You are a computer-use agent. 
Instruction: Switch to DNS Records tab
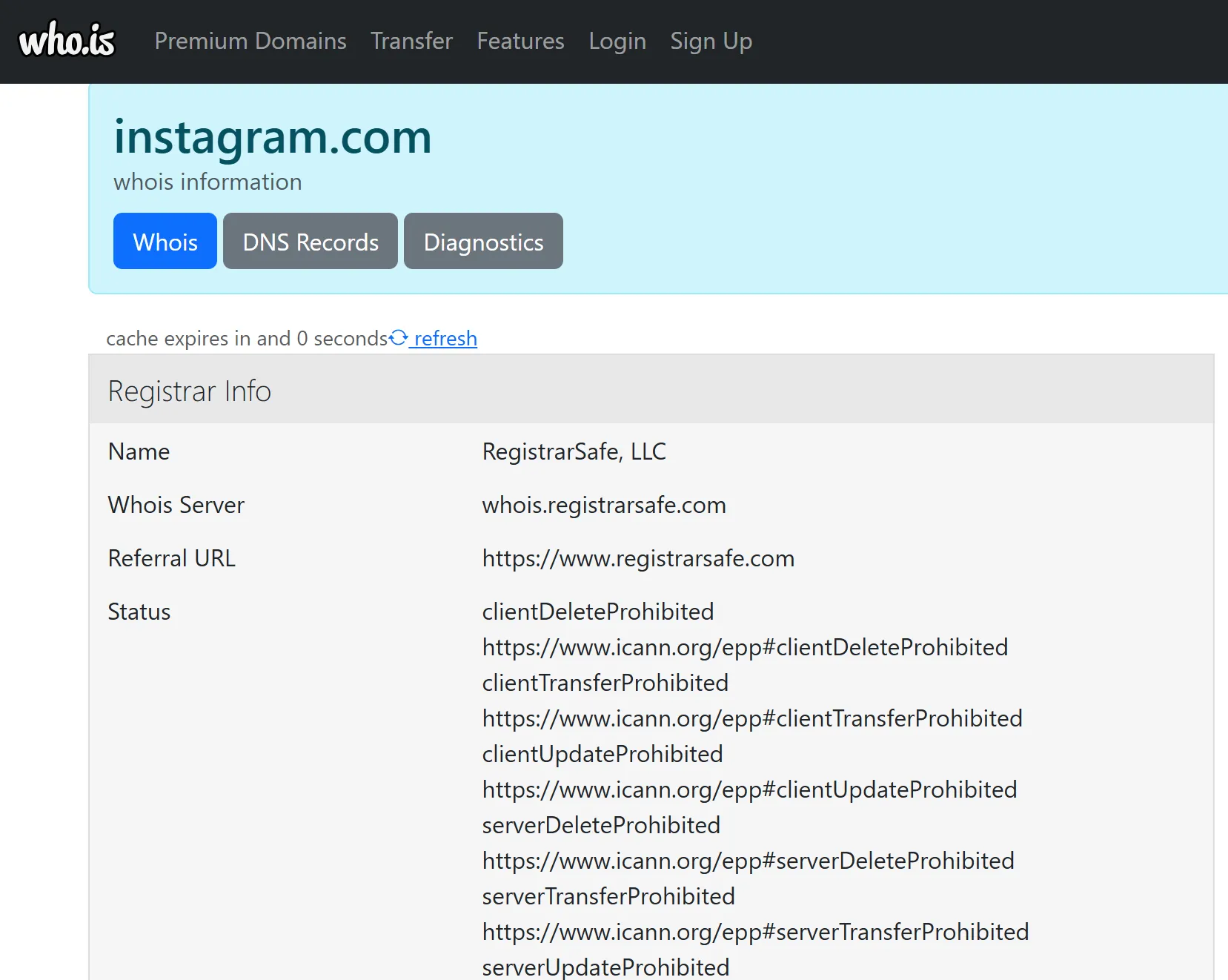click(311, 241)
